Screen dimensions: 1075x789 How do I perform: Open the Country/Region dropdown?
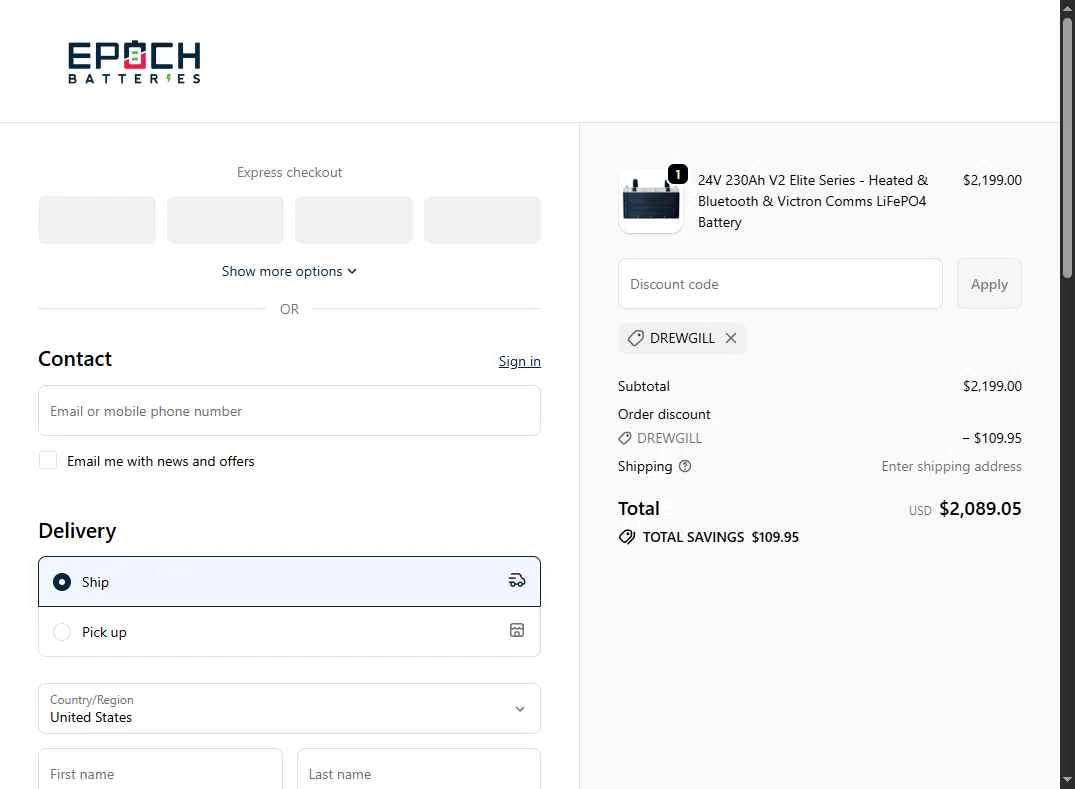(x=289, y=708)
